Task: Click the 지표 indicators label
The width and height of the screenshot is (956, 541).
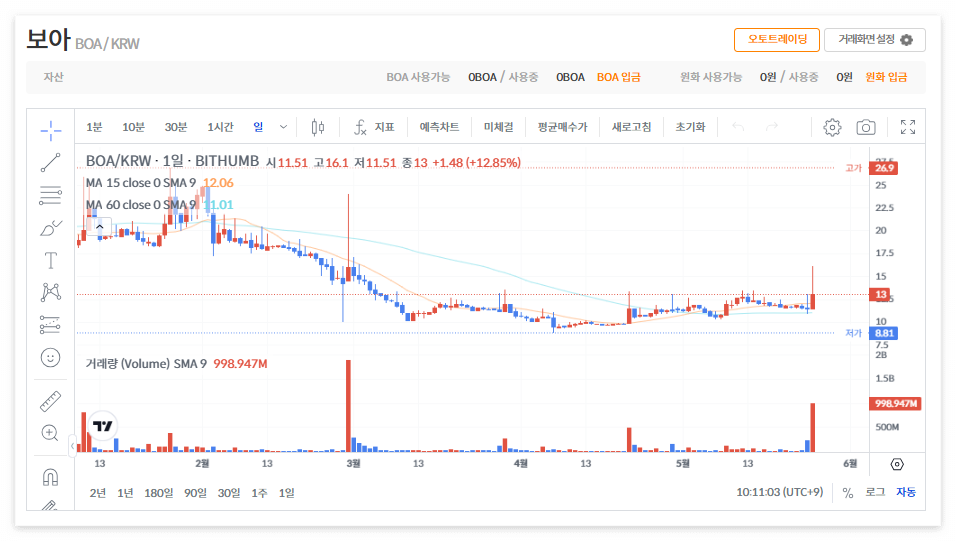Action: click(384, 127)
